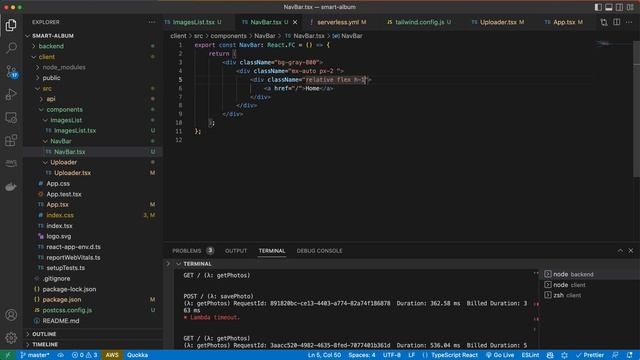Customize layout icon in title bar
Image resolution: width=640 pixels, height=360 pixels.
(x=630, y=7)
